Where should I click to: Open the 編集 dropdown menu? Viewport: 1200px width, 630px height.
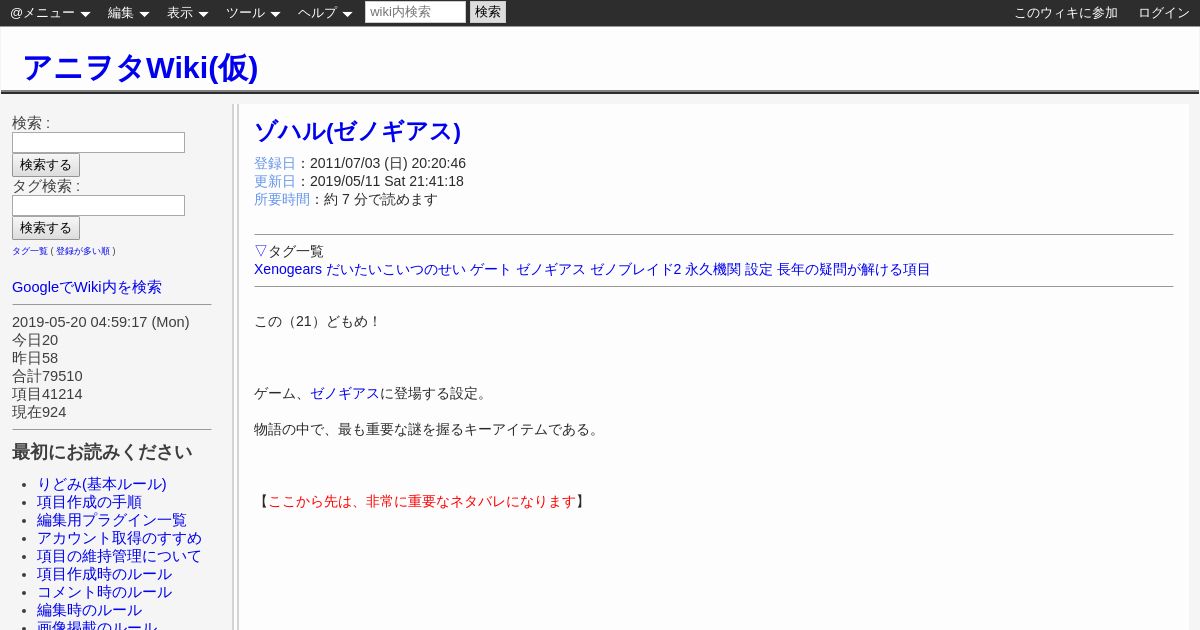[128, 13]
